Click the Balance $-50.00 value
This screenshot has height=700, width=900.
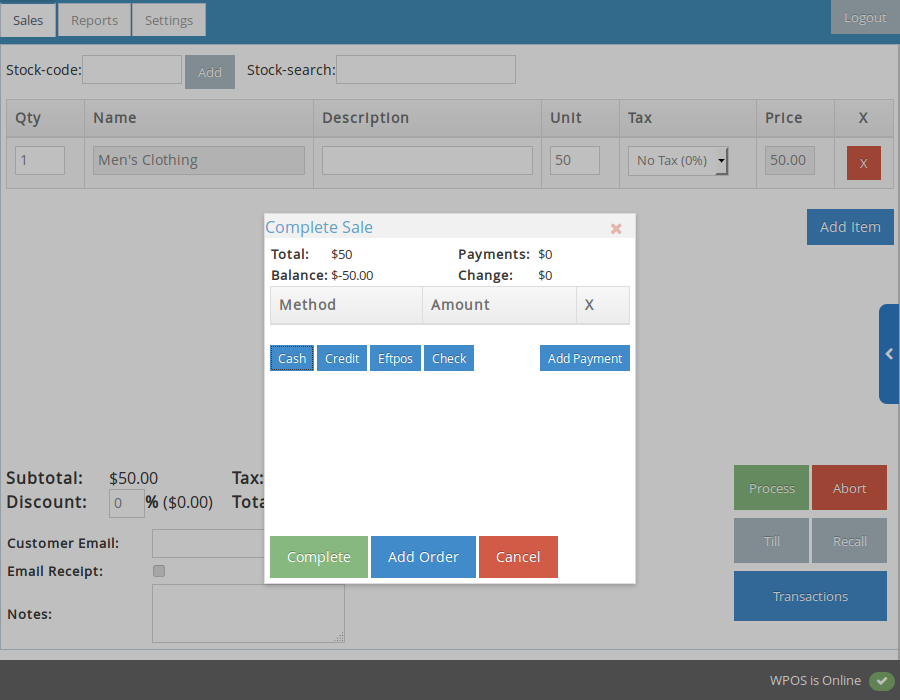352,275
